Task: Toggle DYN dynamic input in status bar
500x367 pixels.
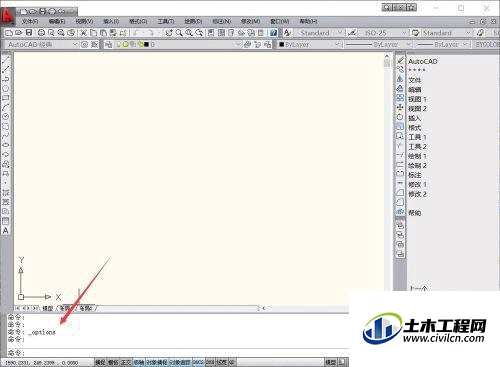Action: click(210, 362)
